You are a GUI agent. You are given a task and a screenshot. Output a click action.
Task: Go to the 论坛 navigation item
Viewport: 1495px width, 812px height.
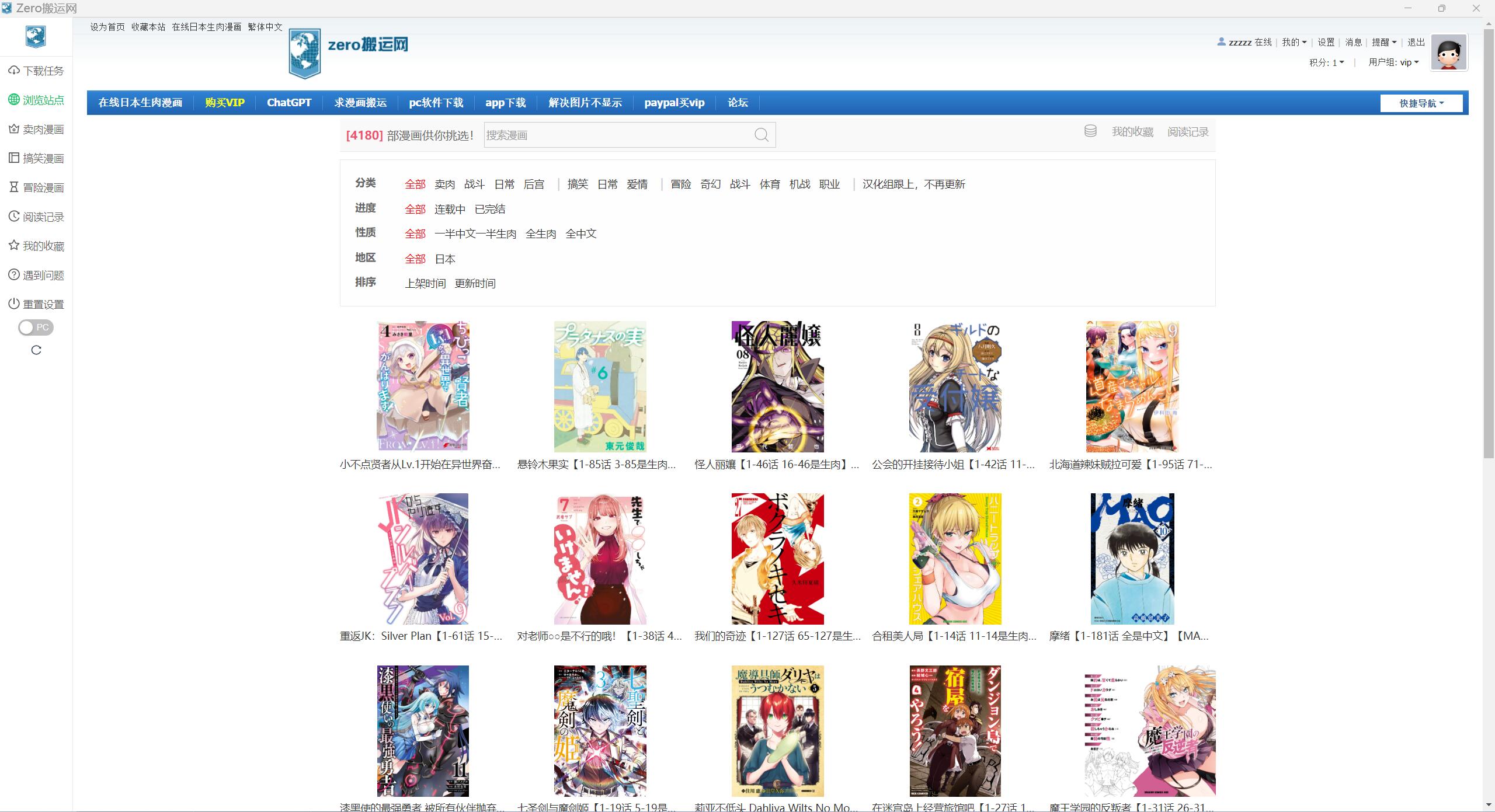(x=737, y=103)
